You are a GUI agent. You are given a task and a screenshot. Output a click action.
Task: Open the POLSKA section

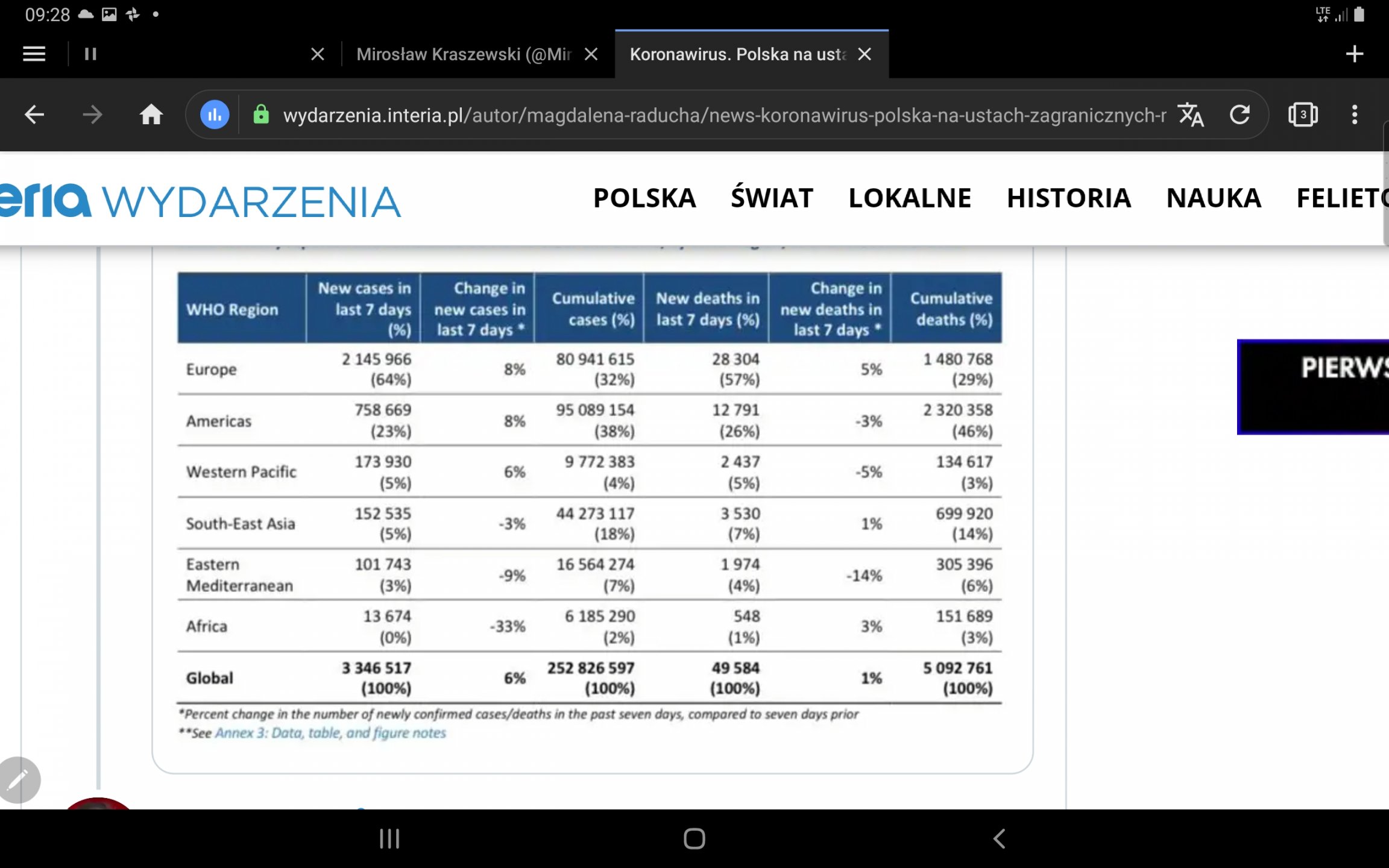pos(644,198)
